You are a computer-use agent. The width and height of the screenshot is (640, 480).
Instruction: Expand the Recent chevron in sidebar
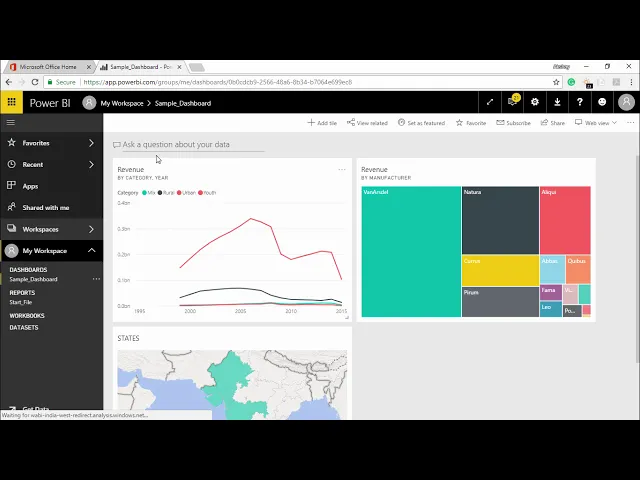click(x=91, y=164)
